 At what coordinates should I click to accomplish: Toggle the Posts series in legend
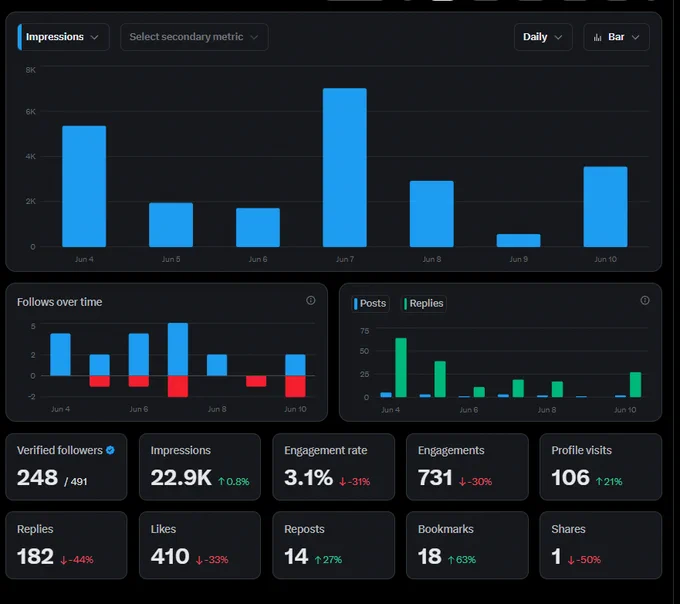point(370,303)
